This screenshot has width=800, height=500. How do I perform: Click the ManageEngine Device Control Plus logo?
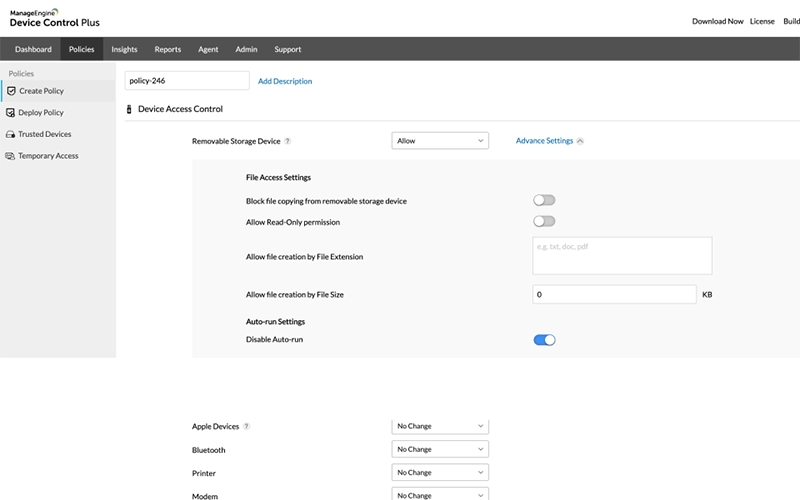click(x=53, y=18)
